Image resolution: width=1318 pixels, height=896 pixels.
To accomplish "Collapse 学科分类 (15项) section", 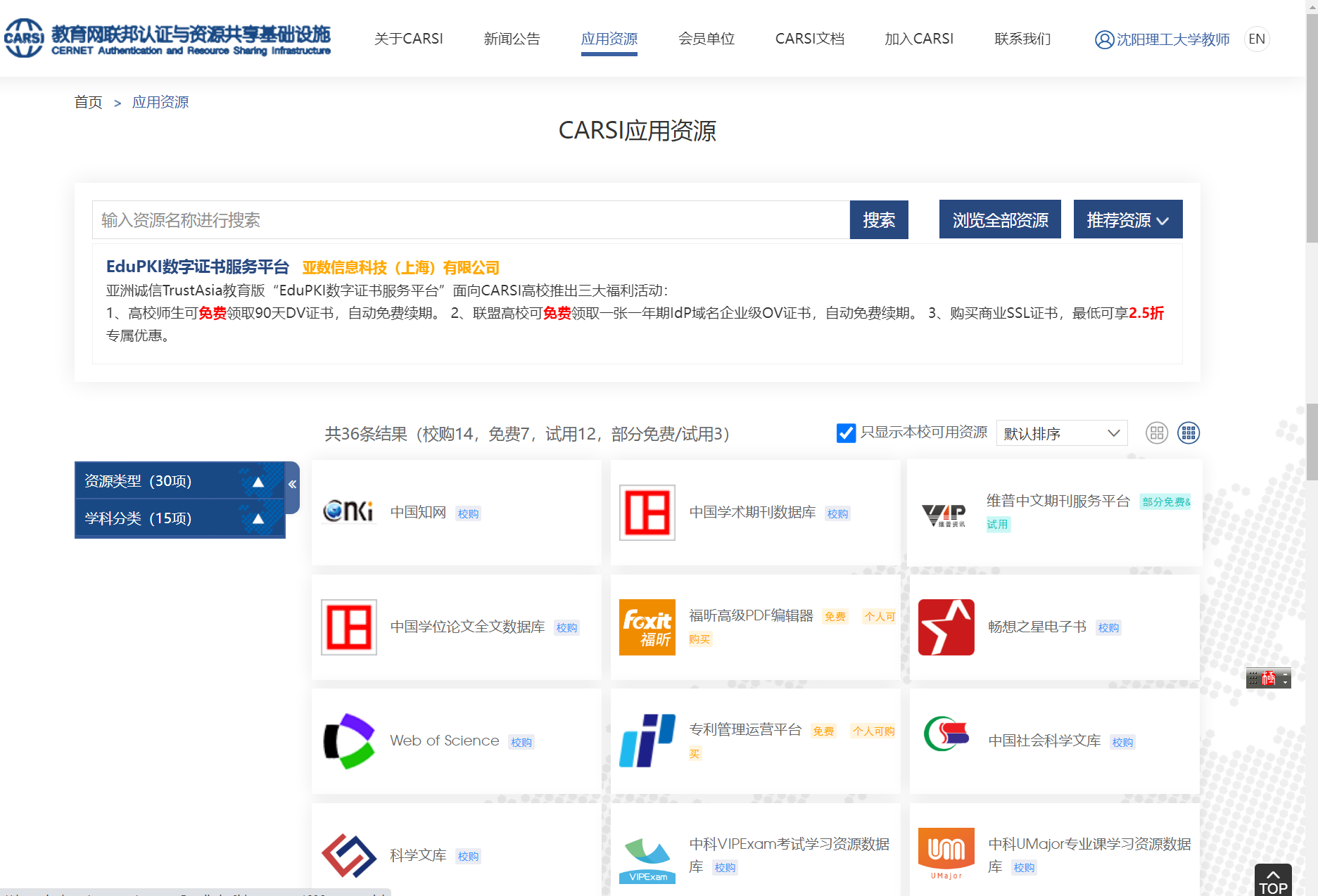I will [179, 518].
